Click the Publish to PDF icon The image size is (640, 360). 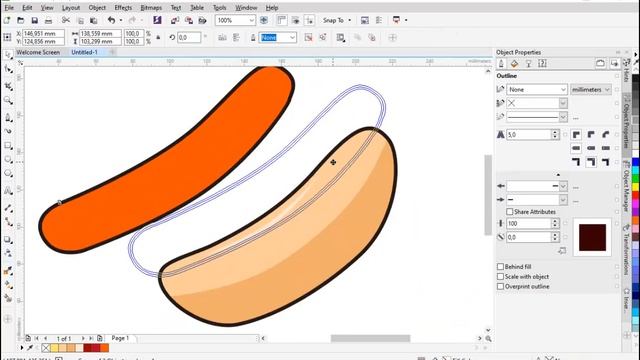point(202,20)
